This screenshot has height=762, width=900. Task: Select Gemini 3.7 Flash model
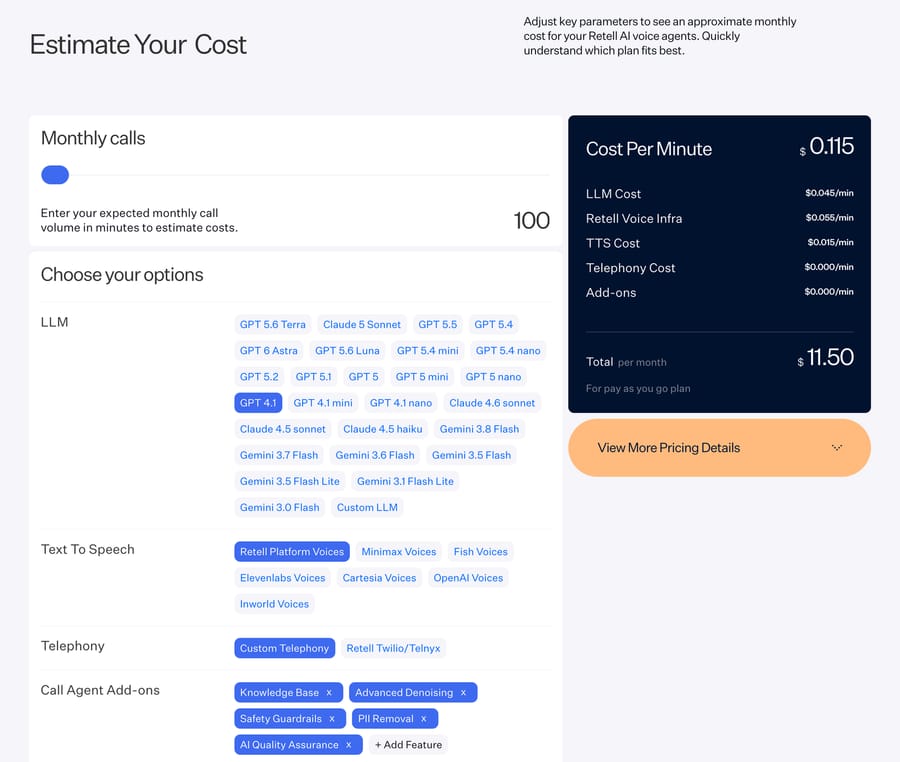[279, 455]
